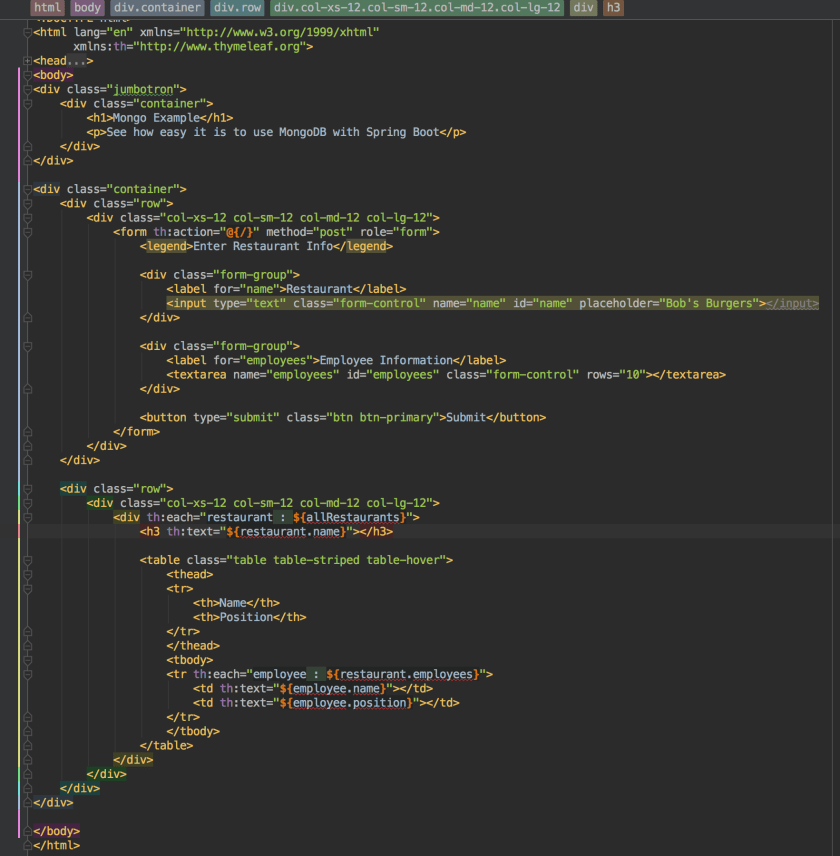Collapse the table element fold
The width and height of the screenshot is (840, 856).
point(27,560)
